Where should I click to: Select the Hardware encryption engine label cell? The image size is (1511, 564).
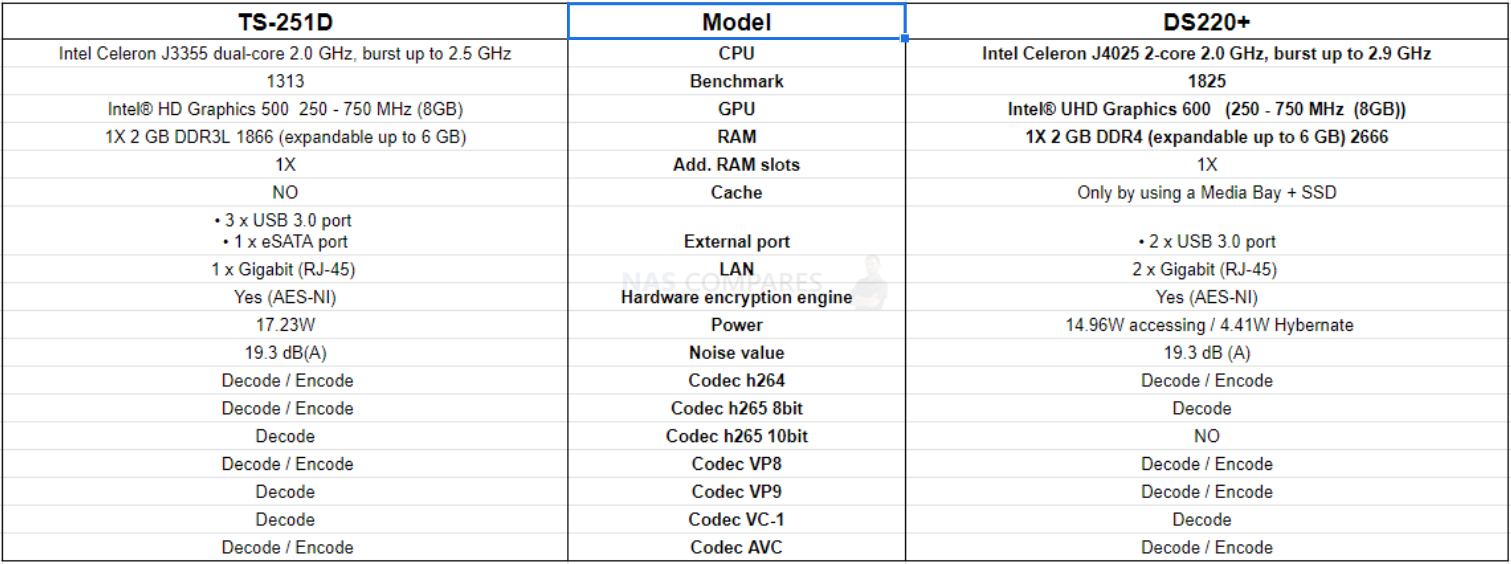coord(737,297)
